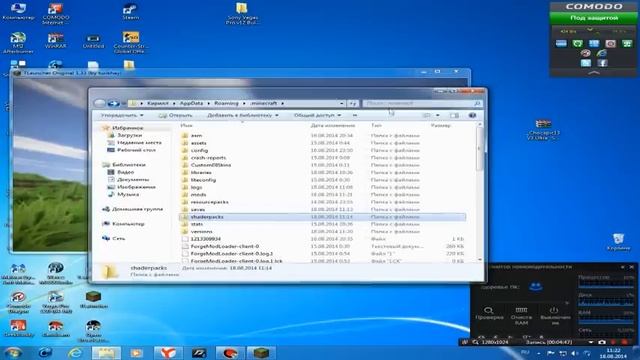Click the Проверка icon in the performance widget

tap(489, 313)
